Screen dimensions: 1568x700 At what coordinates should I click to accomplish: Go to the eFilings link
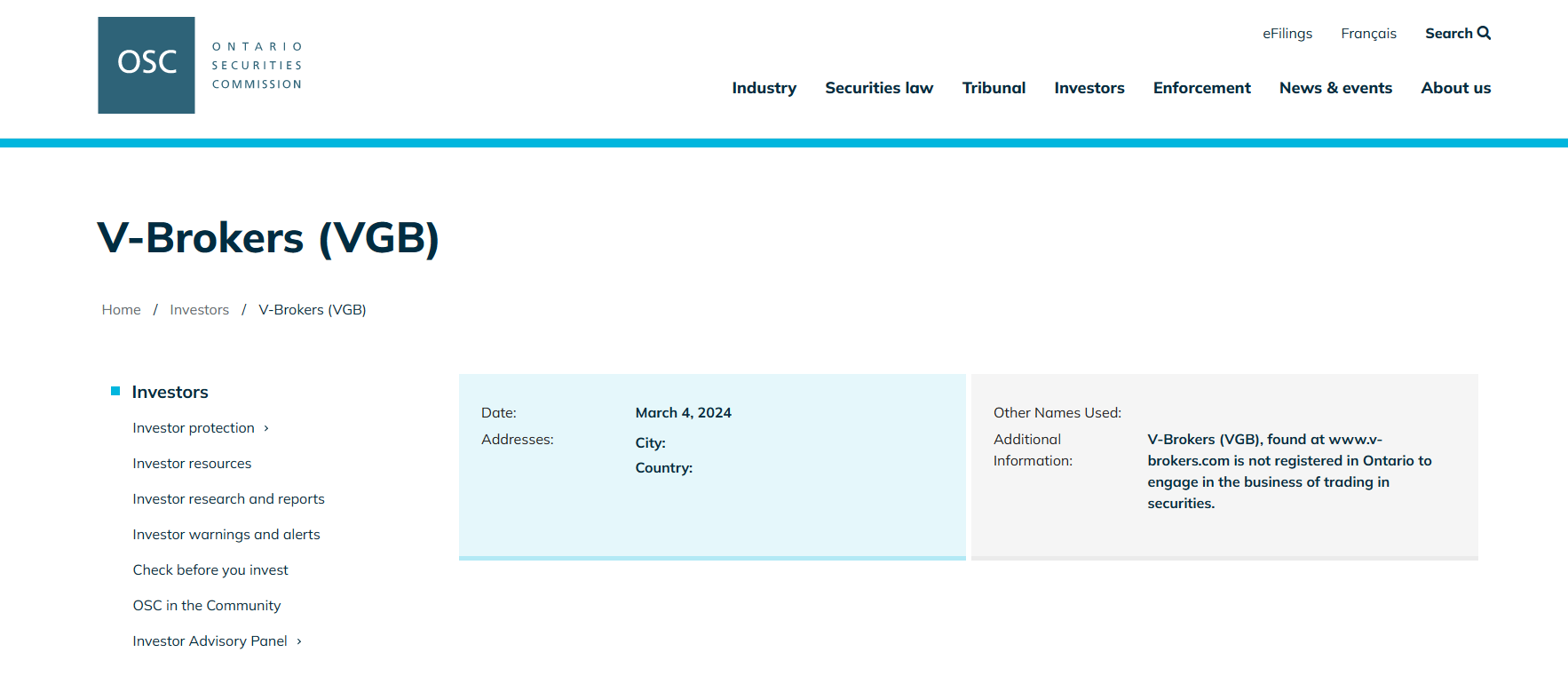coord(1287,33)
